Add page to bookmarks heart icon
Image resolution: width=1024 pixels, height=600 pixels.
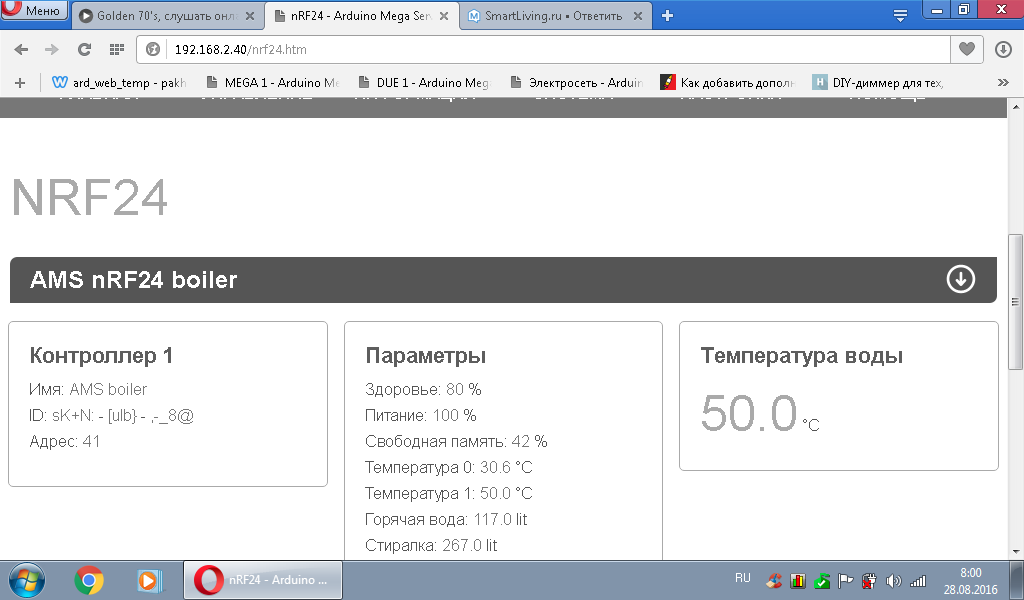(x=967, y=49)
